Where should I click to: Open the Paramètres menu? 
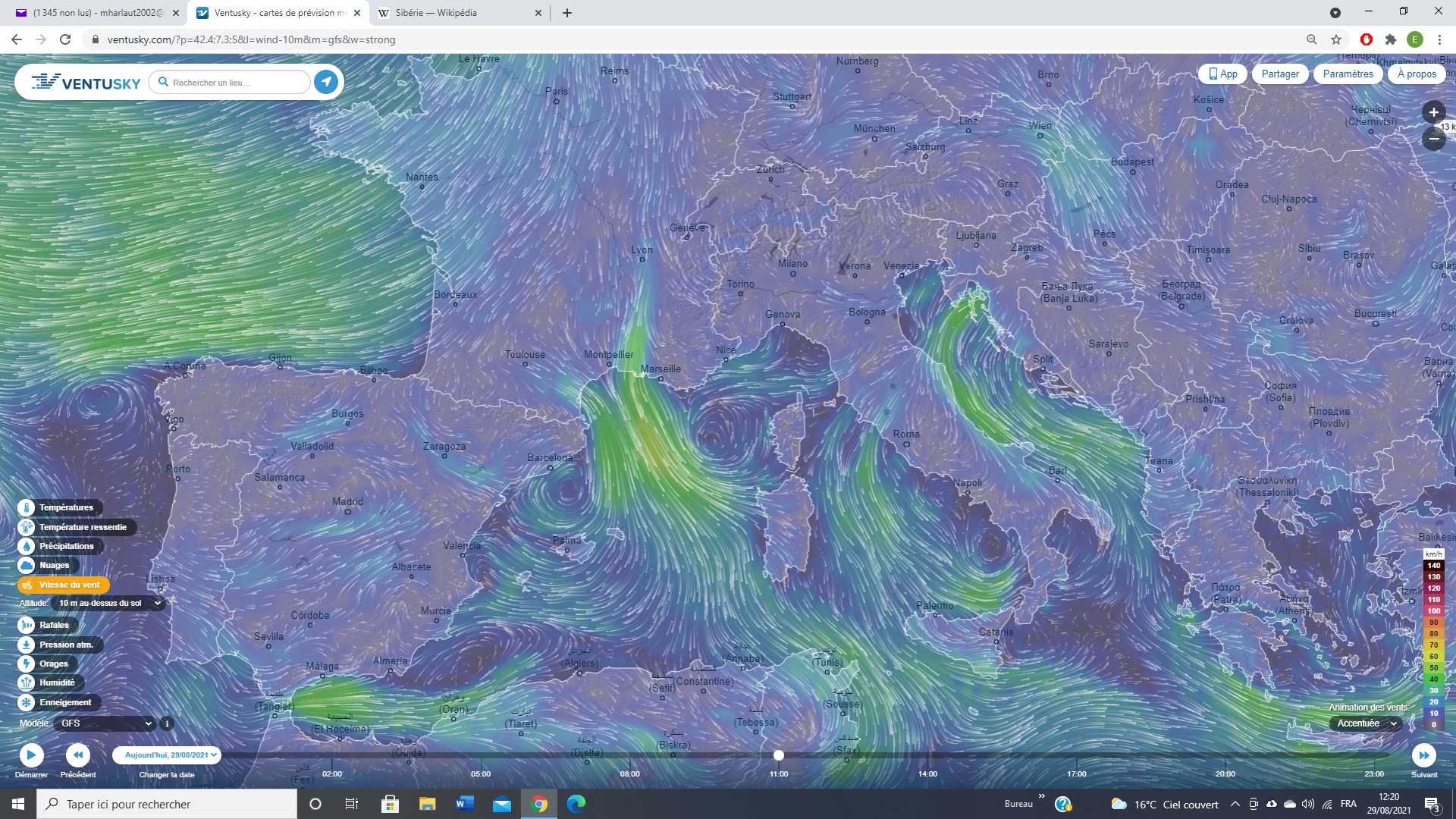coord(1348,74)
